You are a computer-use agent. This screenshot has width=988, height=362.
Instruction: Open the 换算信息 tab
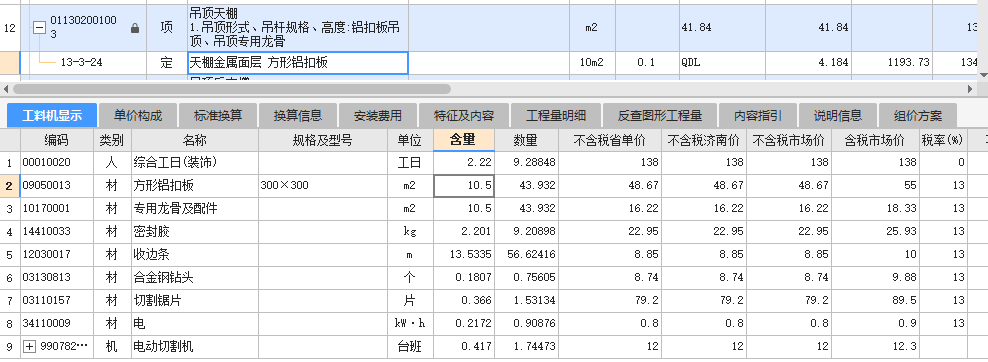(x=297, y=116)
